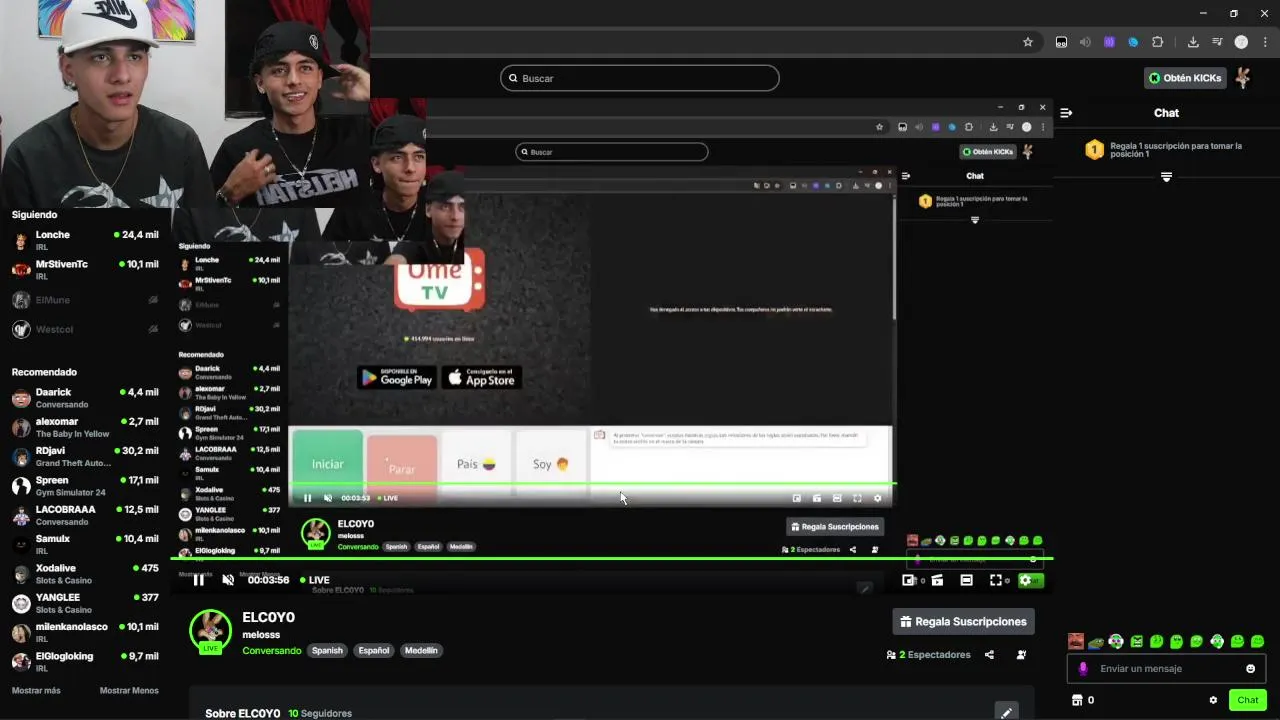Click the 2 Espectadores viewer count
Screen dimensions: 1280x720
click(x=928, y=655)
